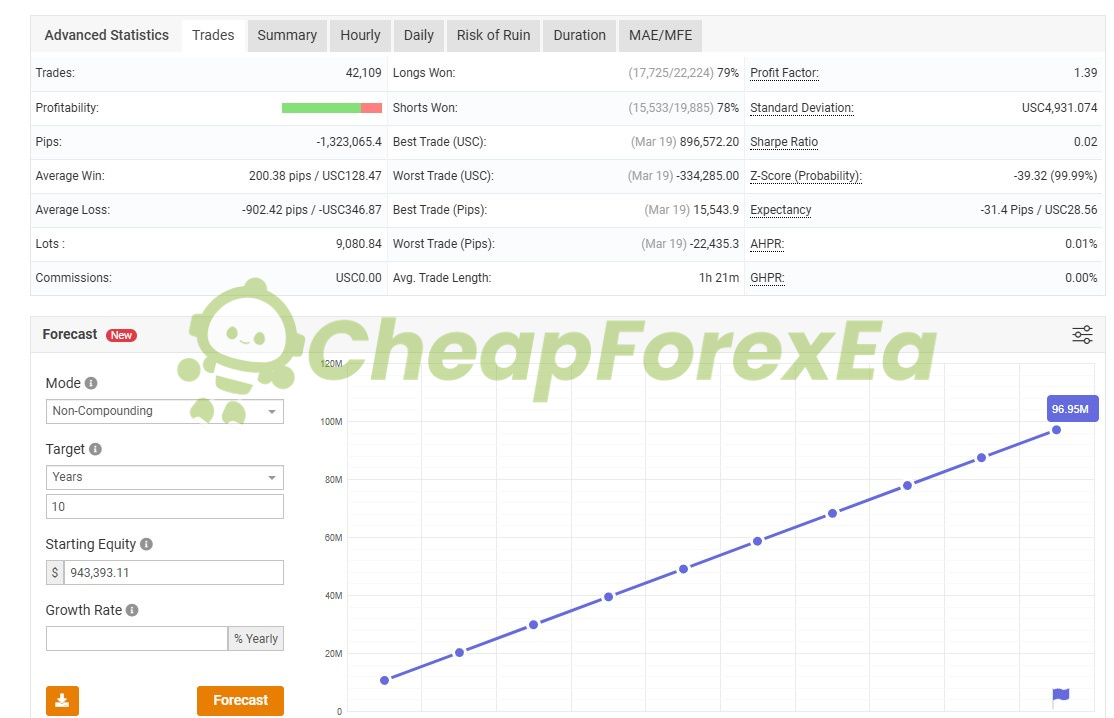The image size is (1114, 718).
Task: Click the blue flag marker on chart
Action: (1060, 695)
